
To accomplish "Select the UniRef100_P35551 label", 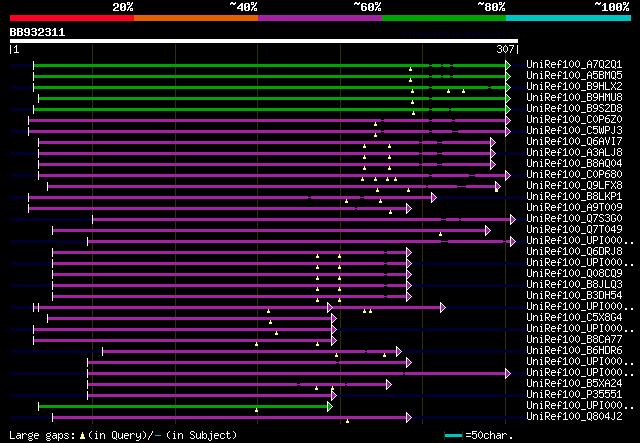I will click(x=574, y=395).
